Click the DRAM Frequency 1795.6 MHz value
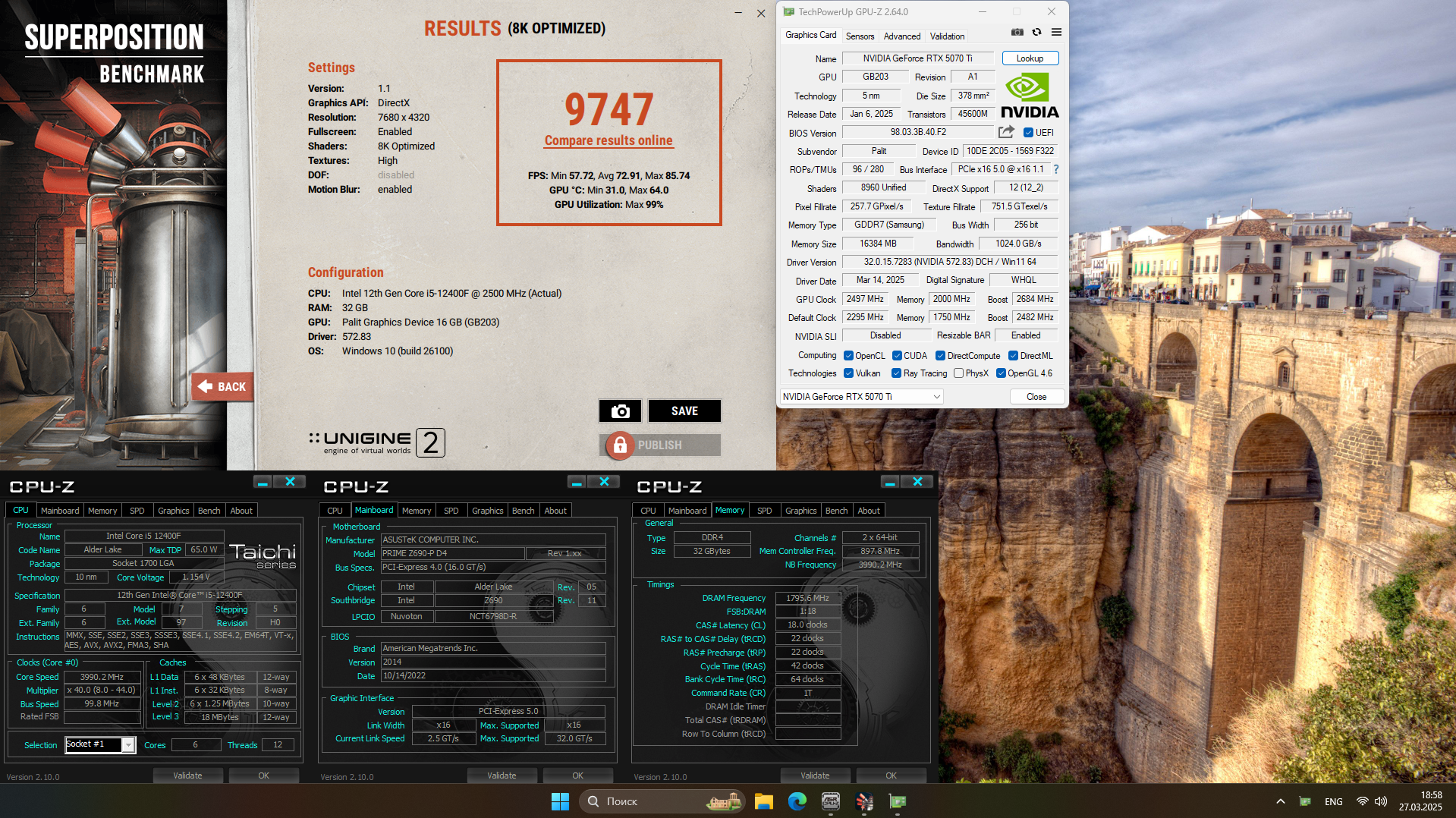This screenshot has height=818, width=1456. 807,598
